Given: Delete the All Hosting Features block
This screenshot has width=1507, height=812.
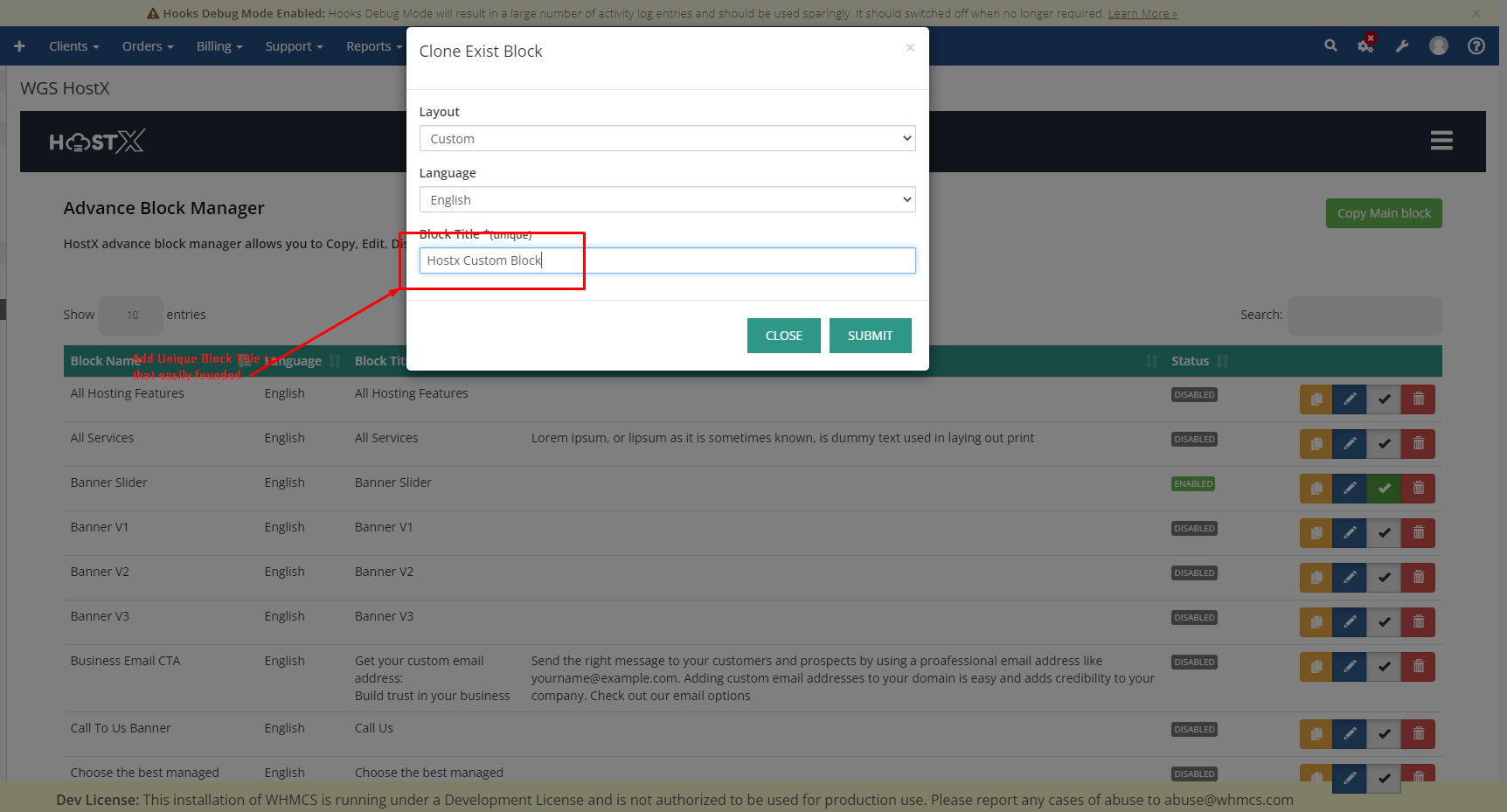Looking at the screenshot, I should tap(1418, 399).
